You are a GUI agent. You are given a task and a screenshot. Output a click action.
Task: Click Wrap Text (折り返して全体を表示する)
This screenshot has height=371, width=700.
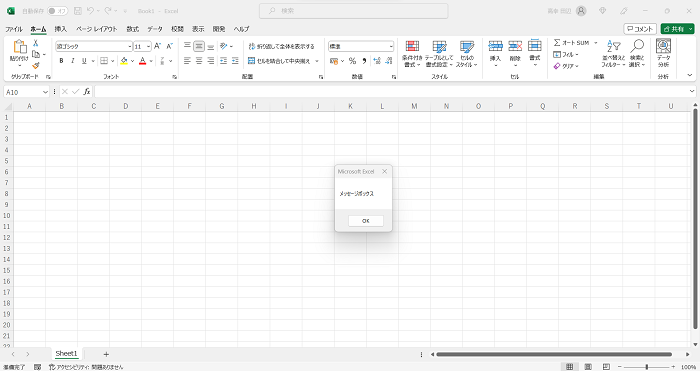pos(281,46)
